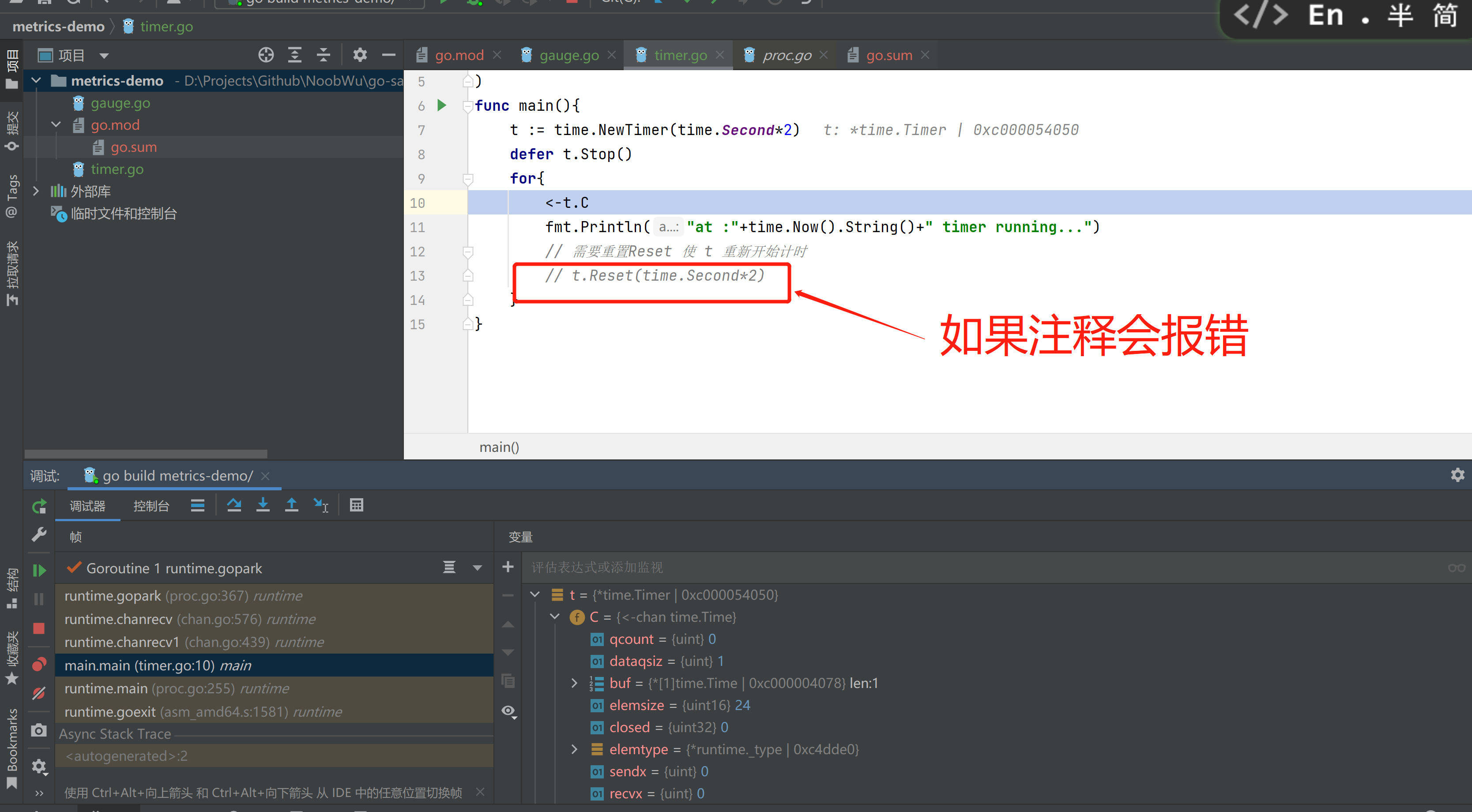Duplicate watch copy icon
Viewport: 1472px width, 812px height.
tap(508, 680)
